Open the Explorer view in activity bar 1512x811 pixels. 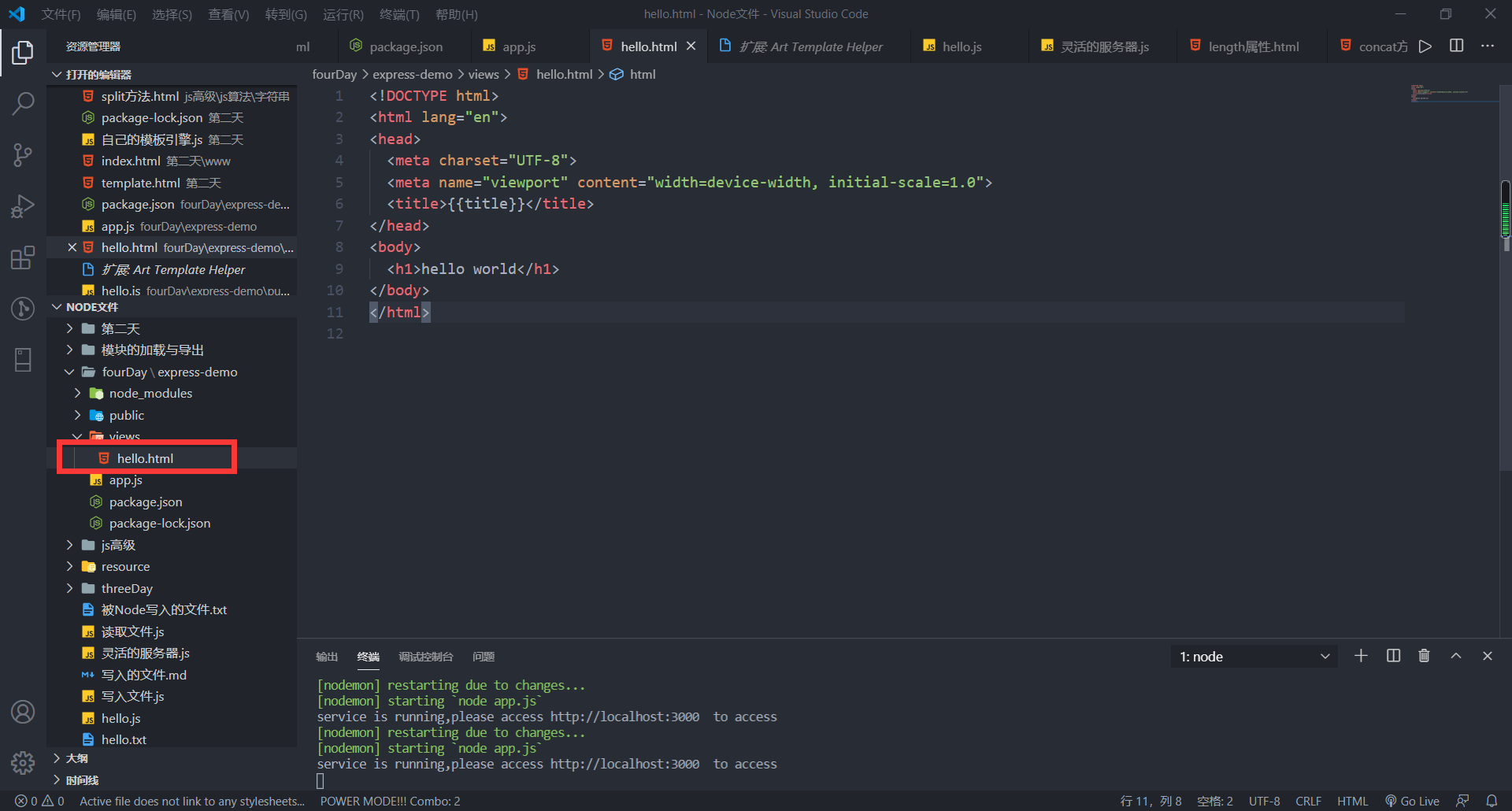tap(23, 53)
